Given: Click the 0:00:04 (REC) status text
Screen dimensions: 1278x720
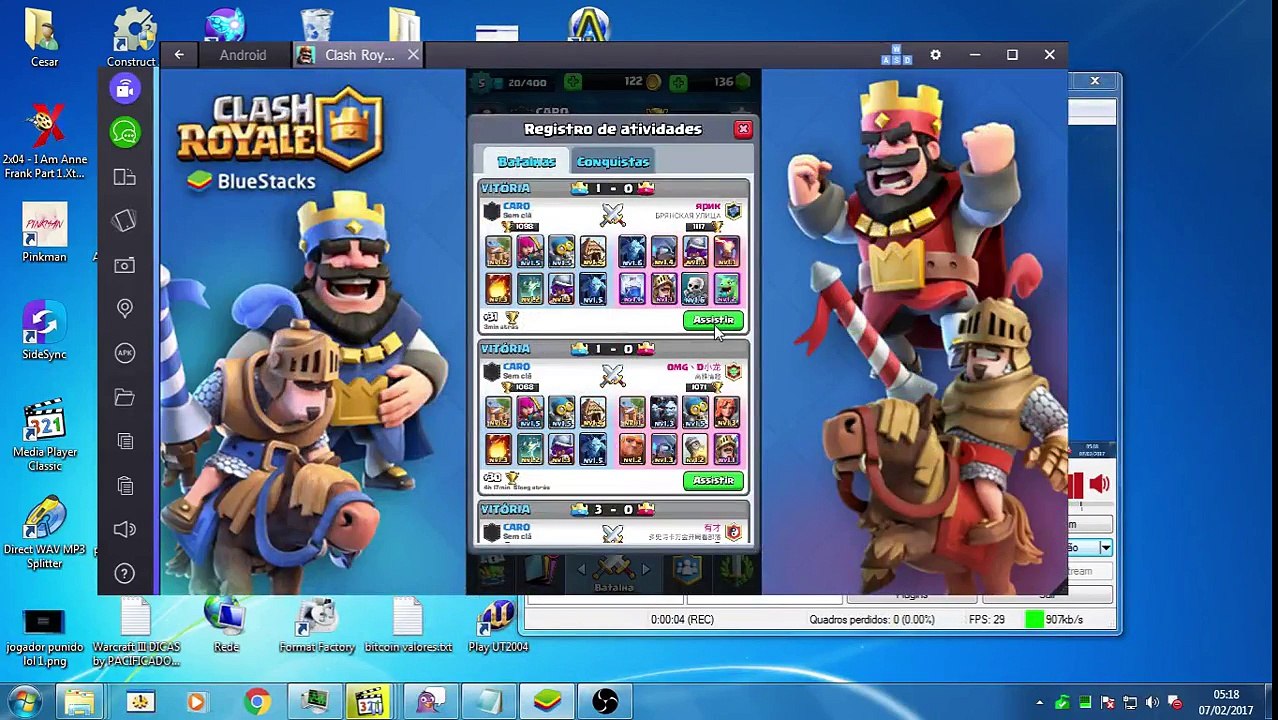Looking at the screenshot, I should (x=682, y=620).
